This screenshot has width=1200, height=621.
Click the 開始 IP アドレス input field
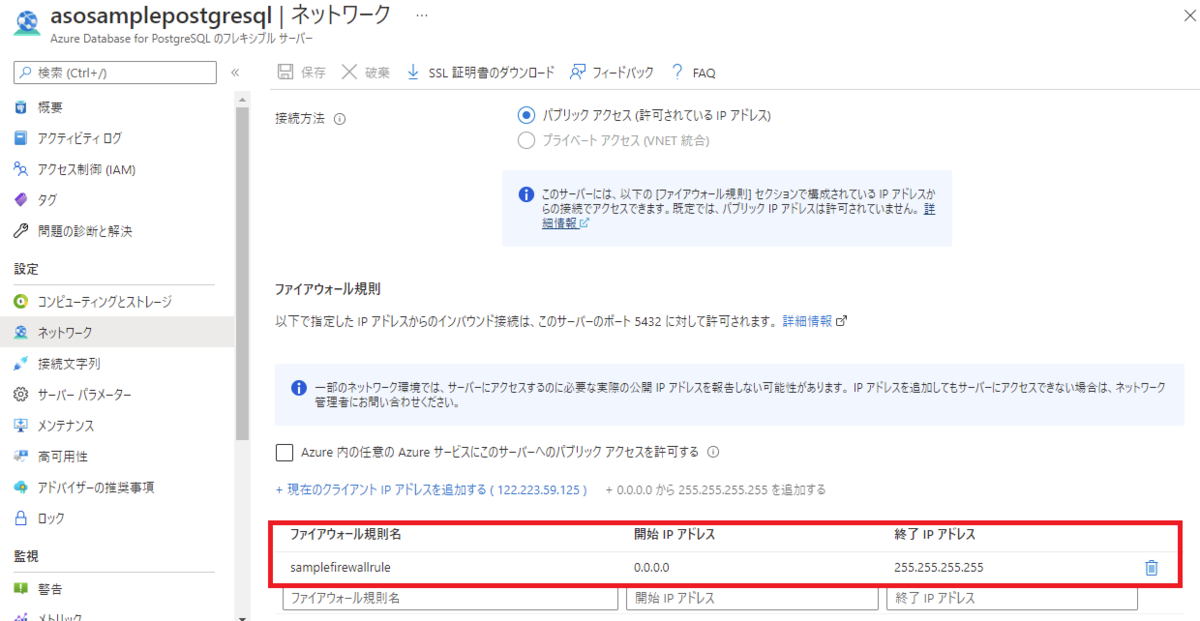click(752, 599)
